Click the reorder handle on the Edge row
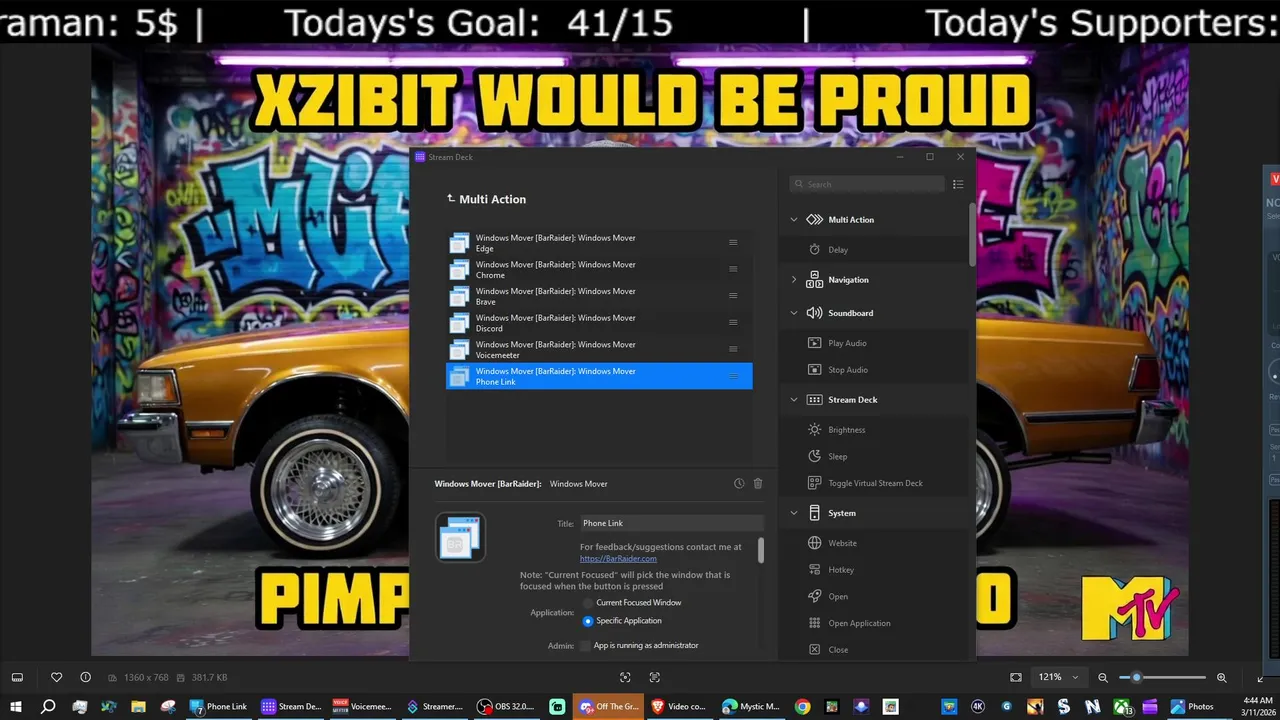The width and height of the screenshot is (1280, 720). pos(733,243)
